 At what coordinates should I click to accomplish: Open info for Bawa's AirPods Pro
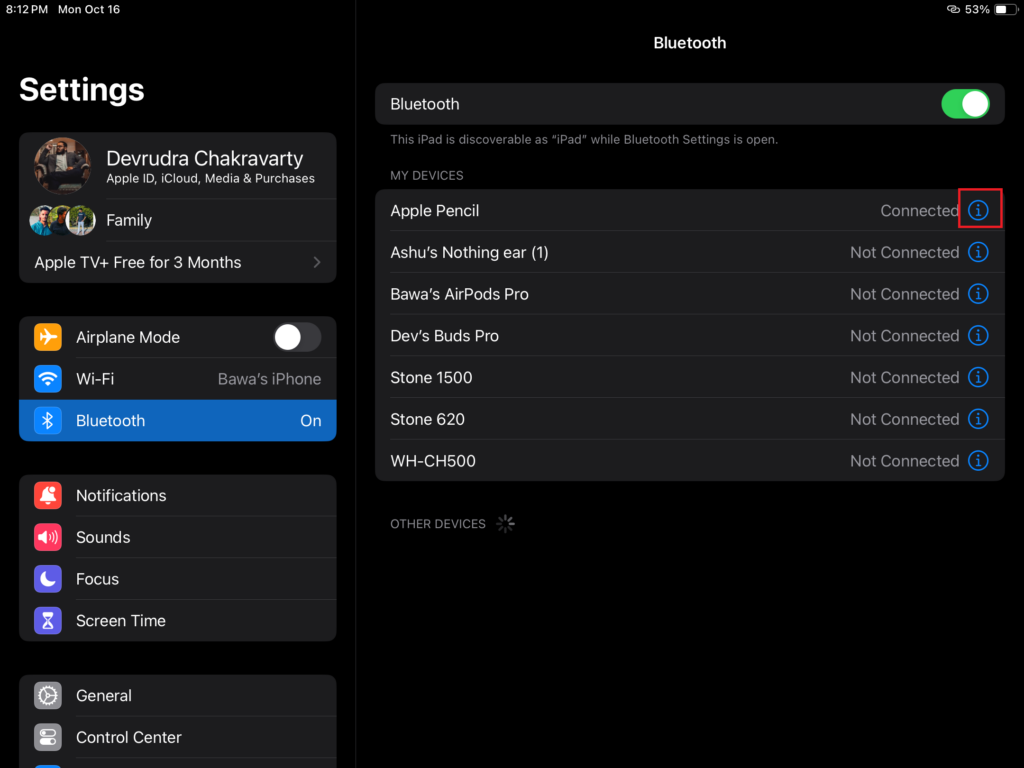(x=978, y=294)
